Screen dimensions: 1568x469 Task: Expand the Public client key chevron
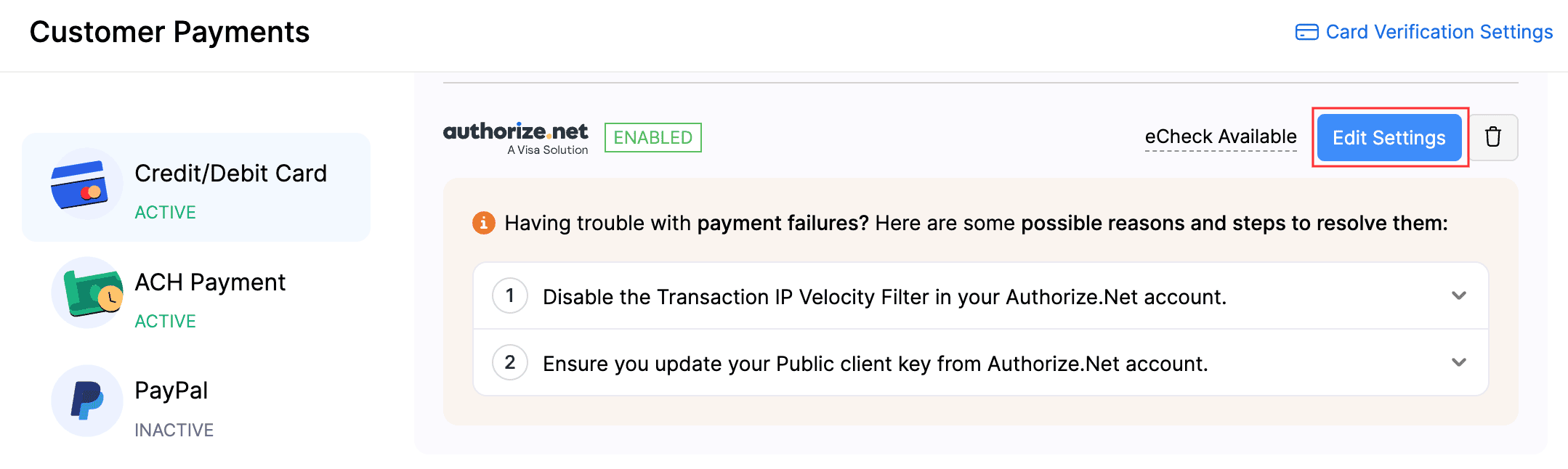pyautogui.click(x=1458, y=362)
